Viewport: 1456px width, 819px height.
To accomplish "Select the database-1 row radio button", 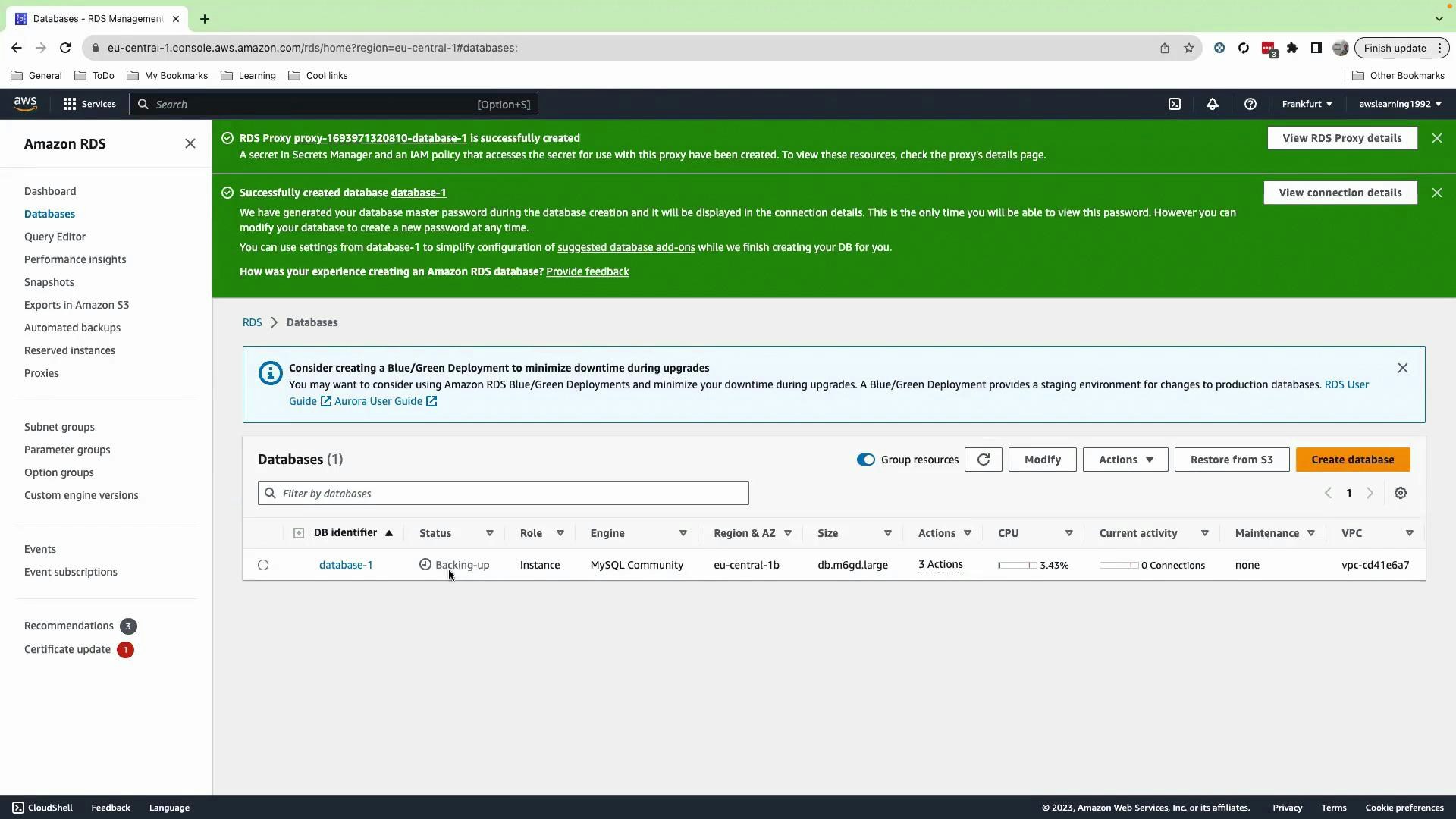I will [263, 565].
